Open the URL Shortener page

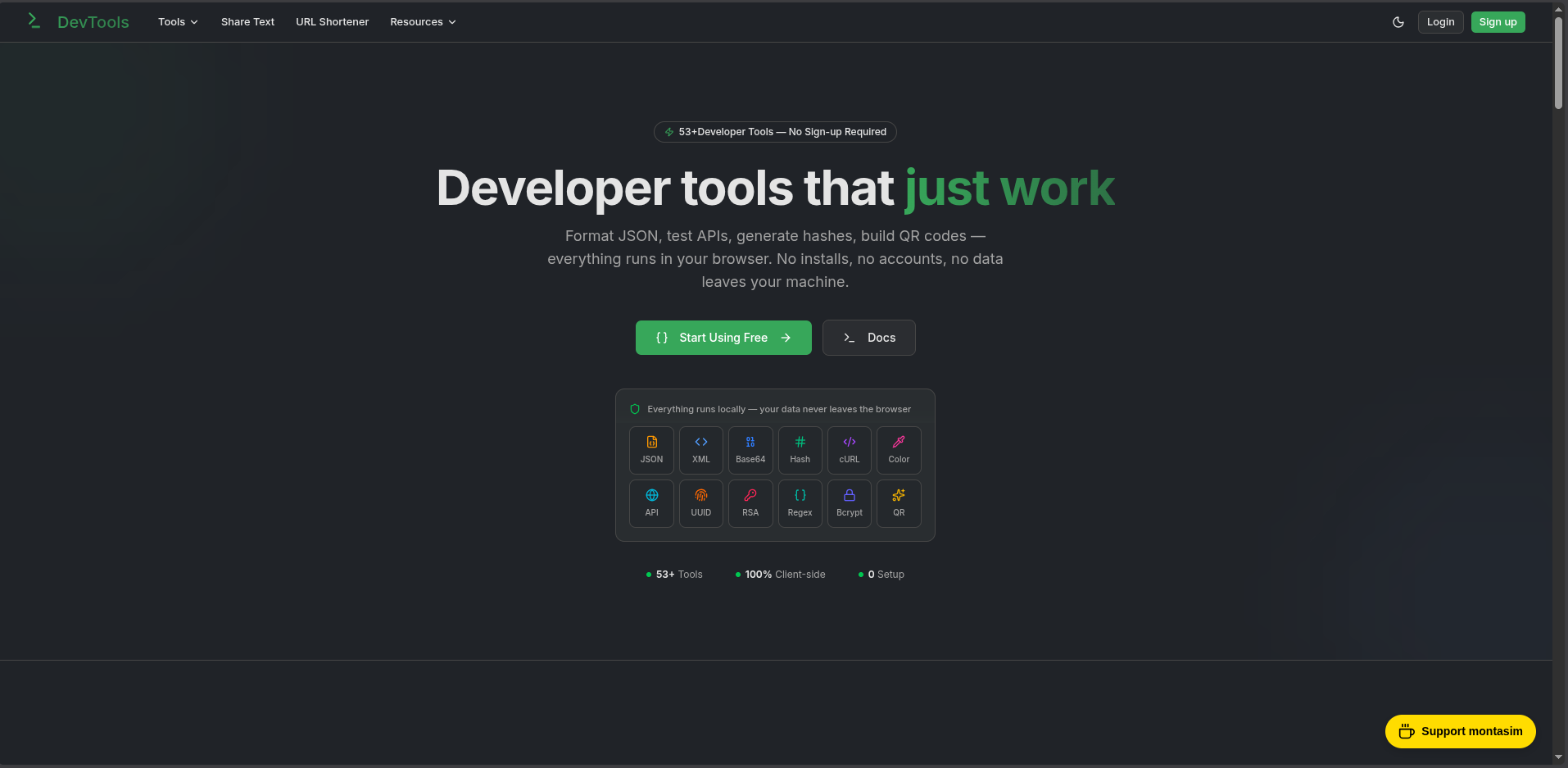coord(332,22)
